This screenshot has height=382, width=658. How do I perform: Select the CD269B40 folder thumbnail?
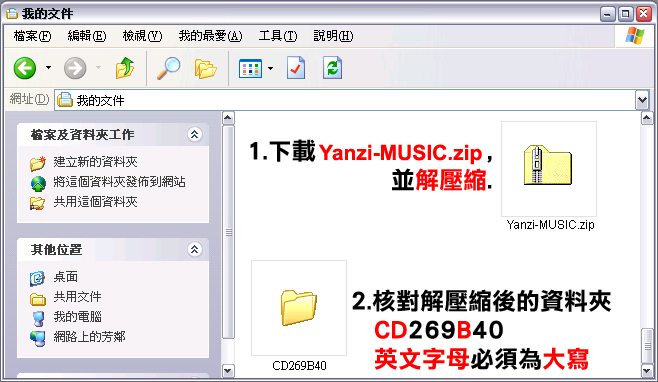click(299, 308)
